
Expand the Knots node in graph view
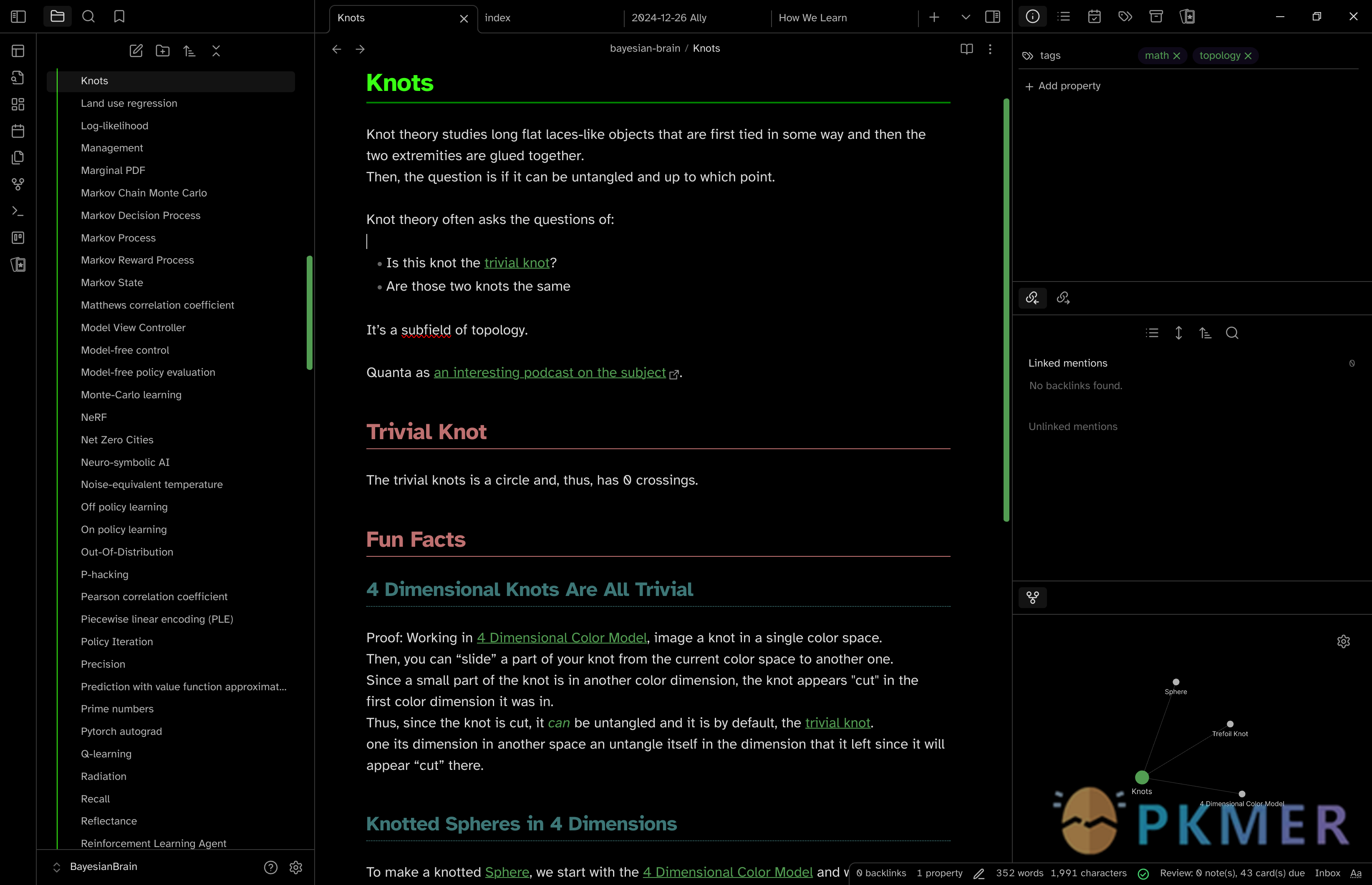coord(1141,777)
